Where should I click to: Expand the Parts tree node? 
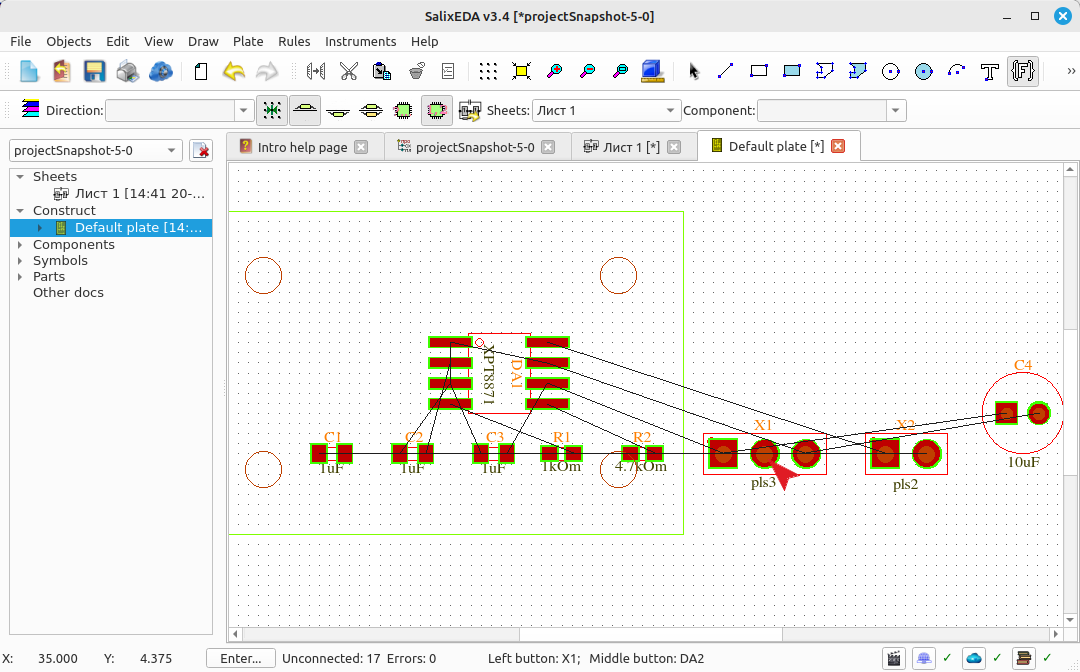tap(20, 277)
